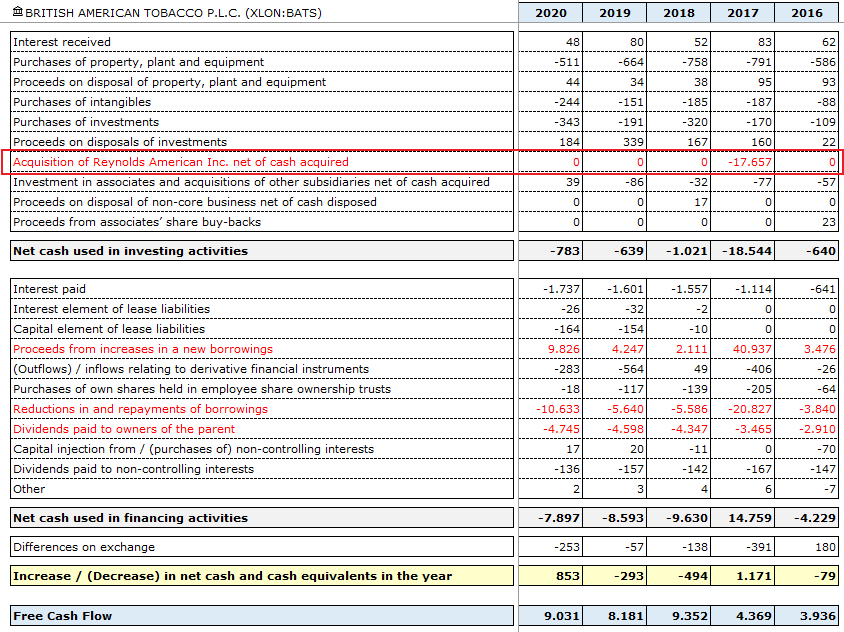Viewport: 844px width, 632px height.
Task: Select the 2017 column header
Action: point(743,13)
